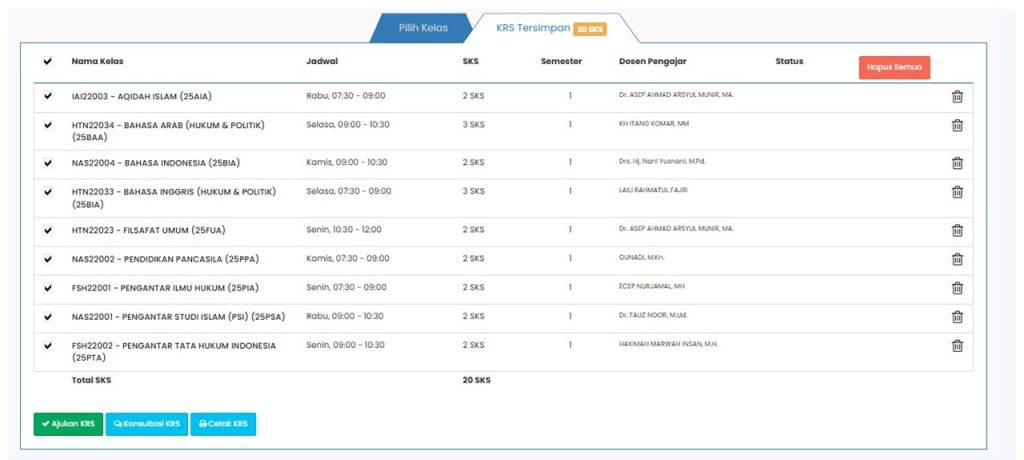
Task: Remove PENGANTAR STUDI ISLAM with trash icon
Action: (x=957, y=317)
